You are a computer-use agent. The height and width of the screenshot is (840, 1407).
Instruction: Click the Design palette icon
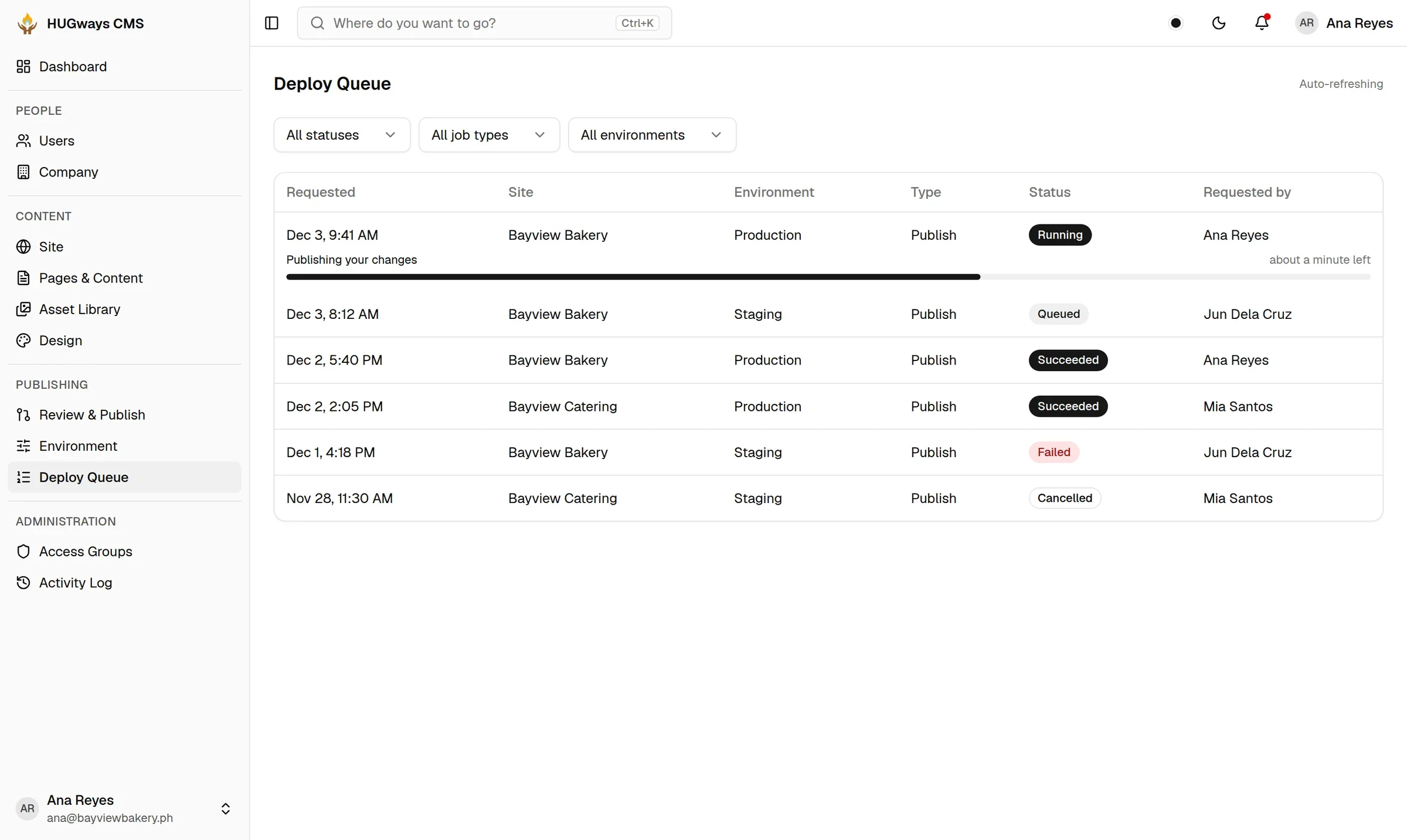(x=23, y=340)
